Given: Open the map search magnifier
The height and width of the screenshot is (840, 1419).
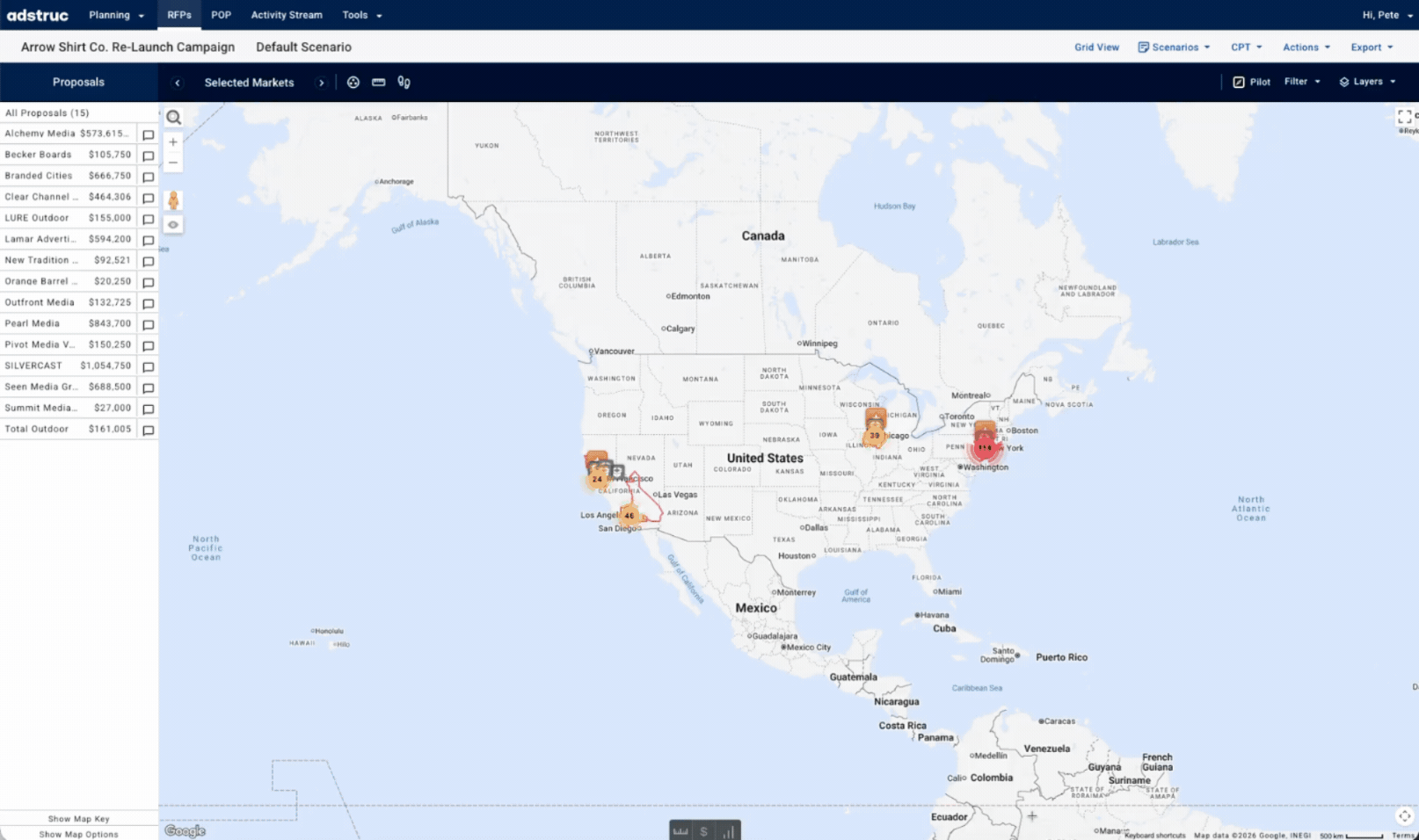Looking at the screenshot, I should point(174,118).
